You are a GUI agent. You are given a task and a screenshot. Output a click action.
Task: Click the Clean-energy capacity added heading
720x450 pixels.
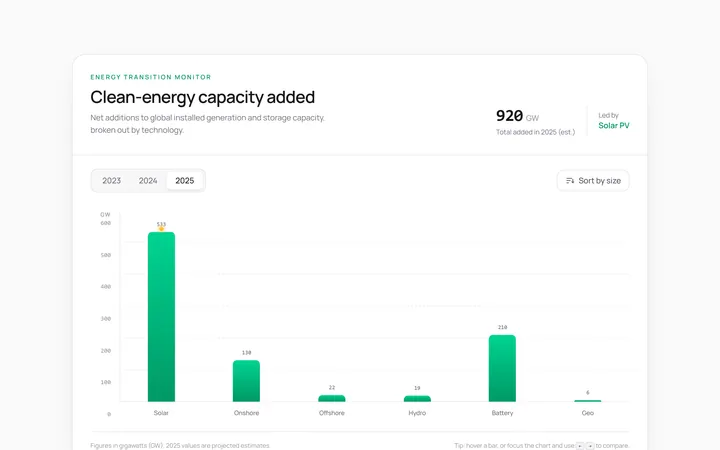pos(202,97)
